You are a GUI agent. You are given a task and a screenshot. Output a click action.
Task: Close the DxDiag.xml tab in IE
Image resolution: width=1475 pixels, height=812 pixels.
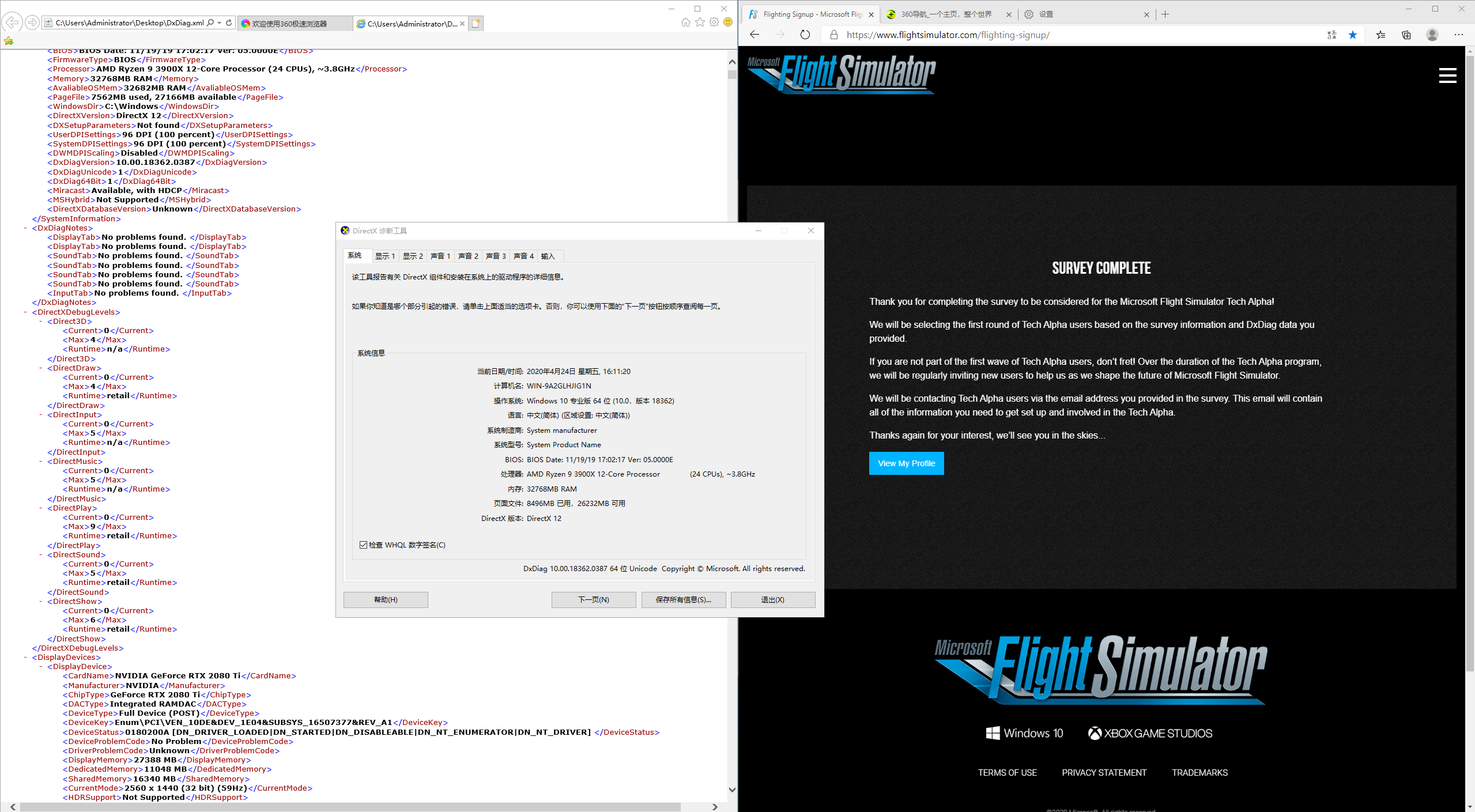tap(462, 24)
